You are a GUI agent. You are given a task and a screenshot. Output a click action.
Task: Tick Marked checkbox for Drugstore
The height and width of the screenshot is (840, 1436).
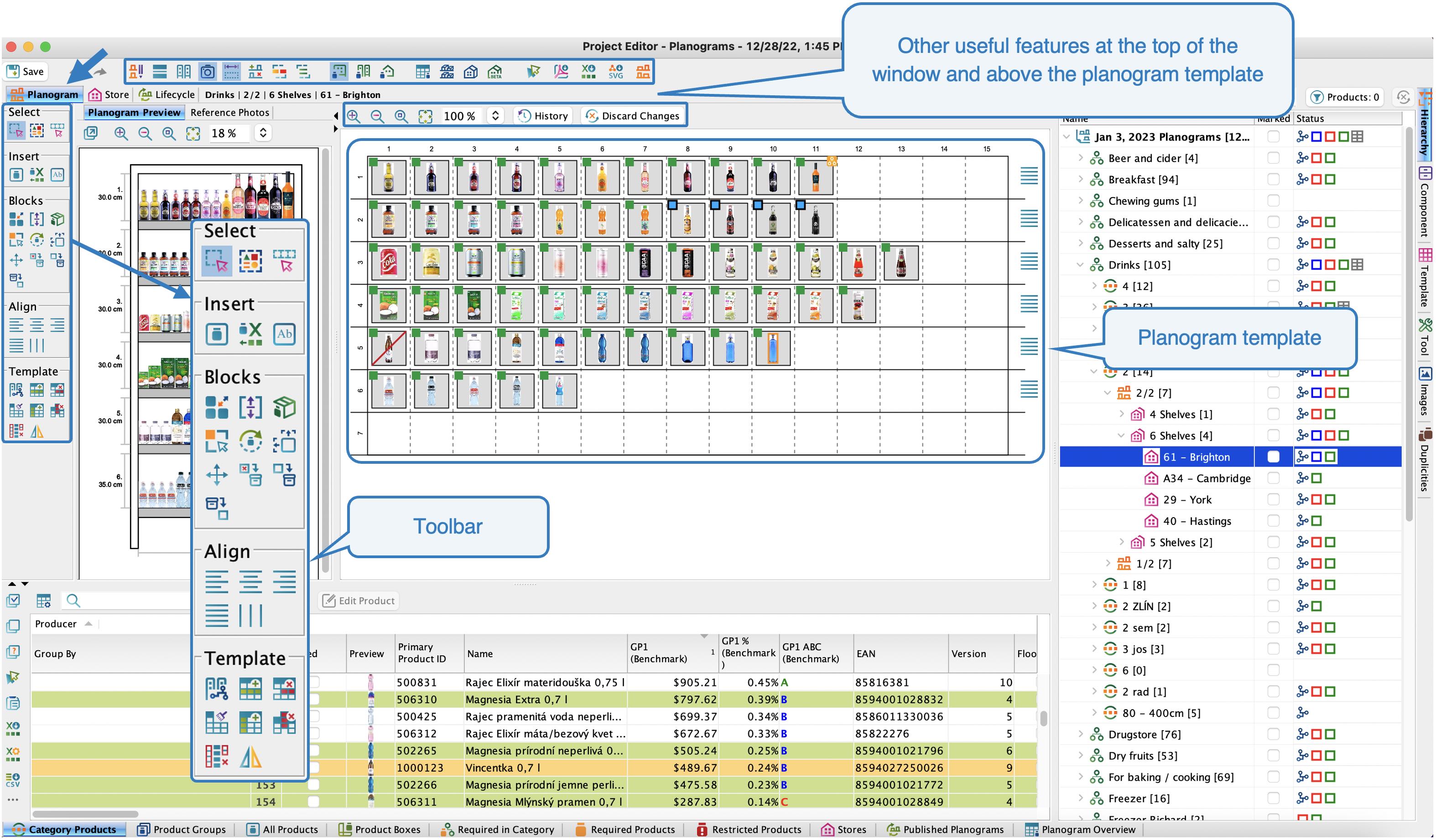tap(1273, 735)
